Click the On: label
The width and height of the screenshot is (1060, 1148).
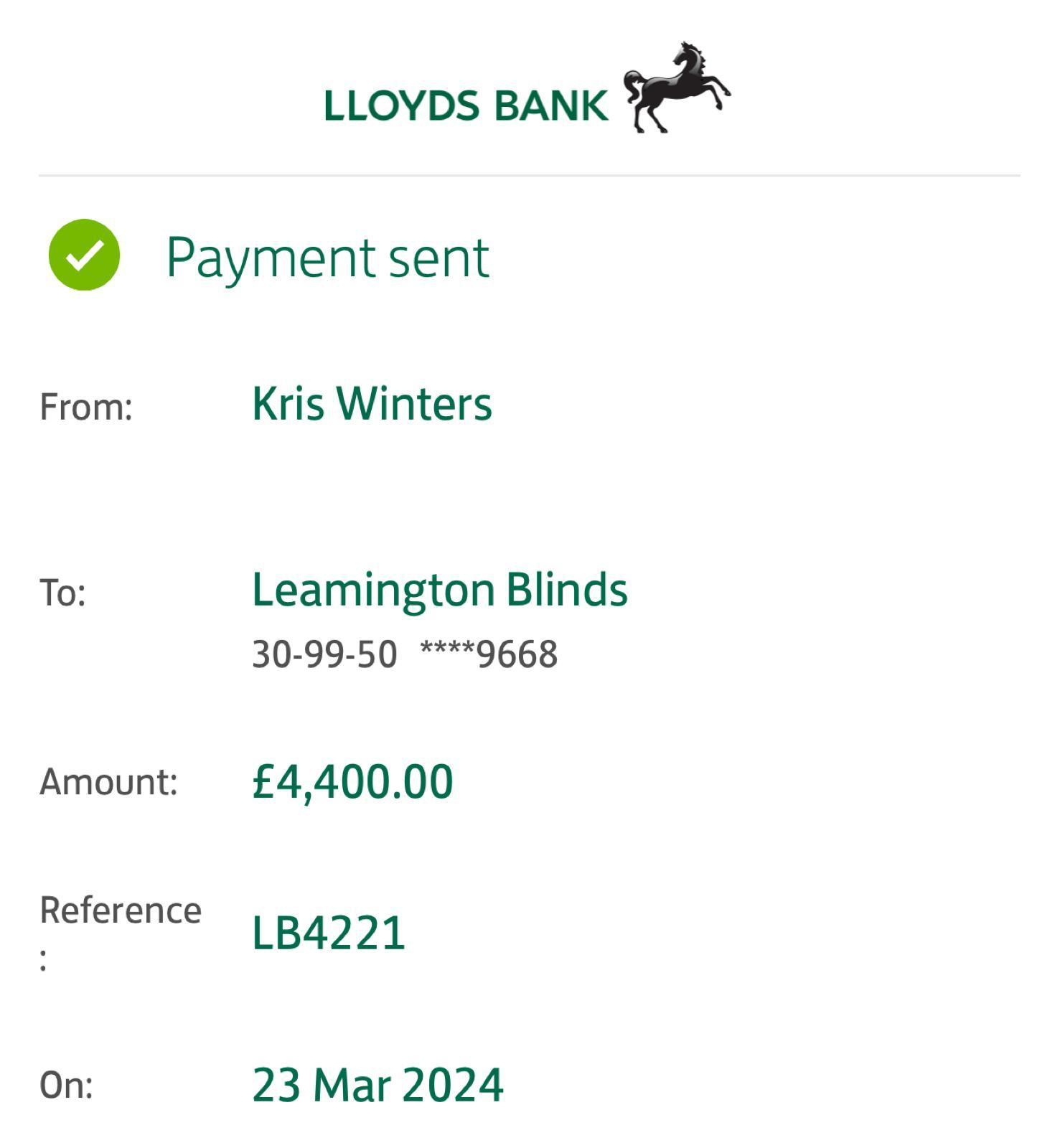pyautogui.click(x=66, y=1085)
